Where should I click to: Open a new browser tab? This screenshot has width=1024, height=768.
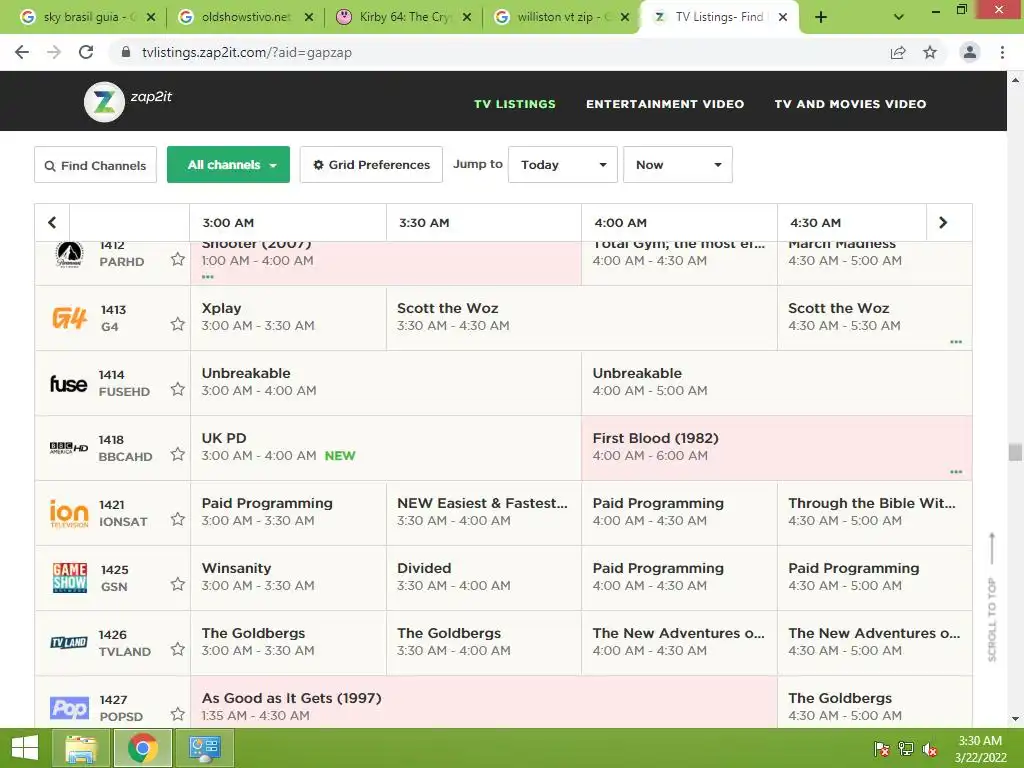coord(821,17)
